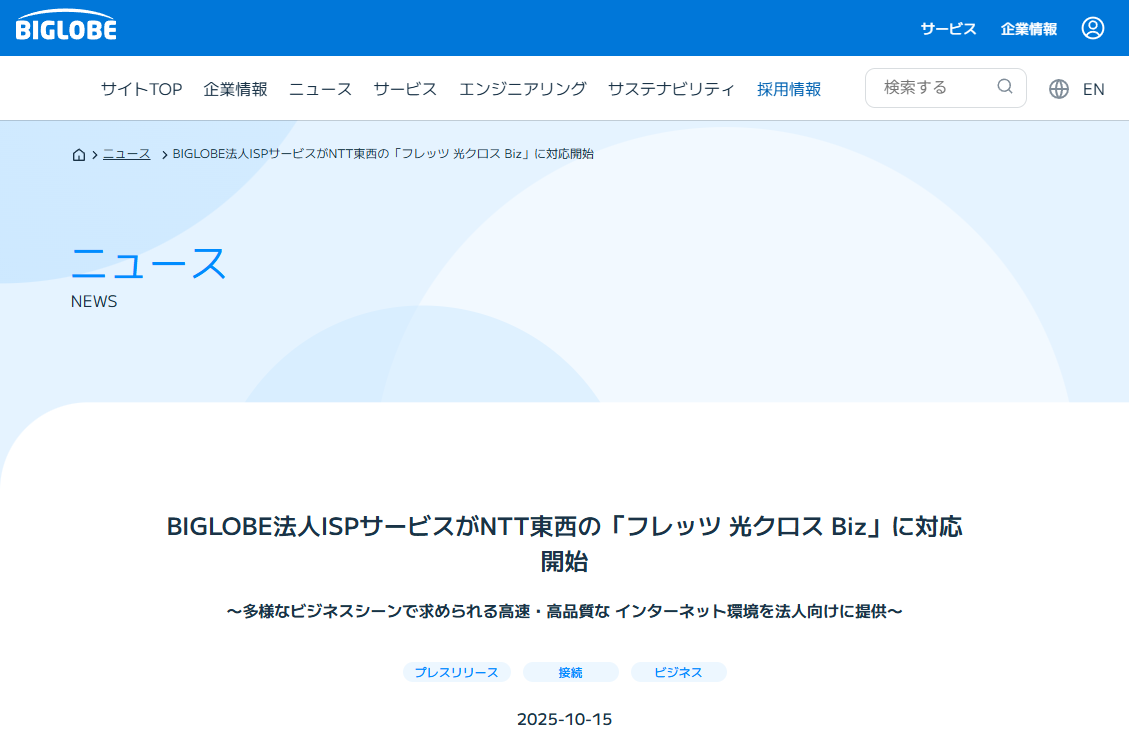Click the search magnifier icon
Screen dimensions: 1129x753
click(x=1004, y=87)
